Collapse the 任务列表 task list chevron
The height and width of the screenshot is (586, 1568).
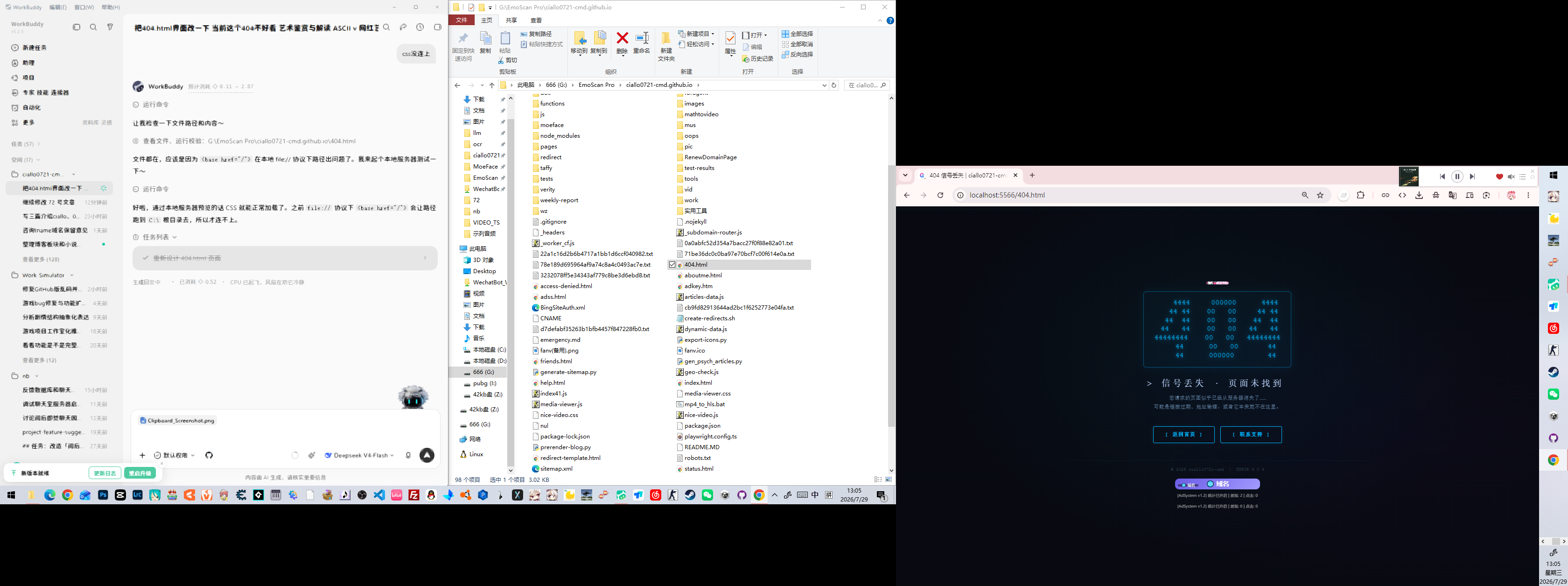[175, 237]
